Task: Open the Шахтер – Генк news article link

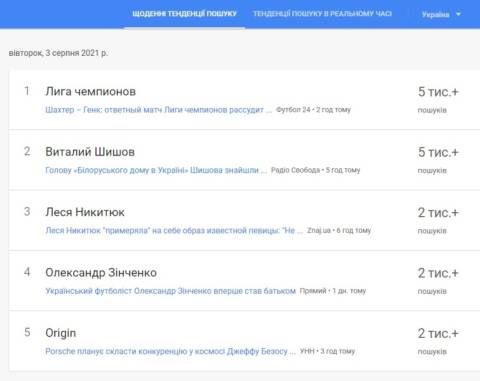Action: [159, 110]
